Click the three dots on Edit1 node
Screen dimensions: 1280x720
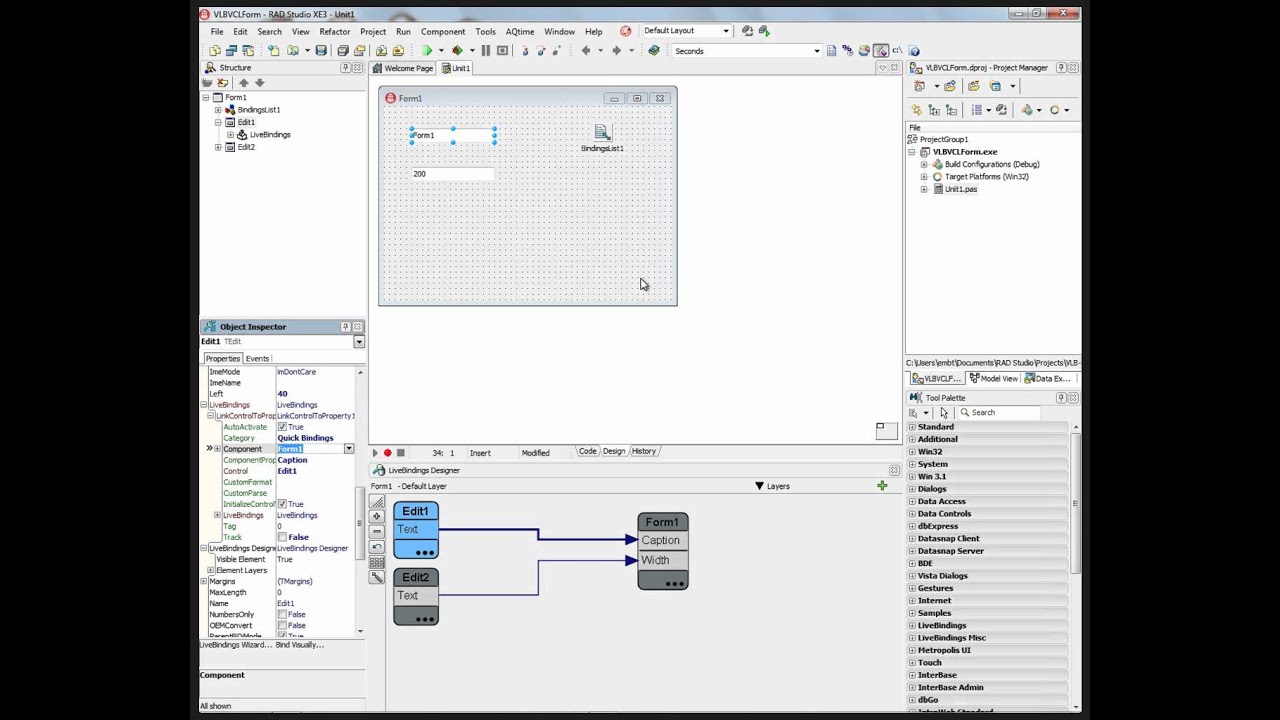tap(425, 552)
